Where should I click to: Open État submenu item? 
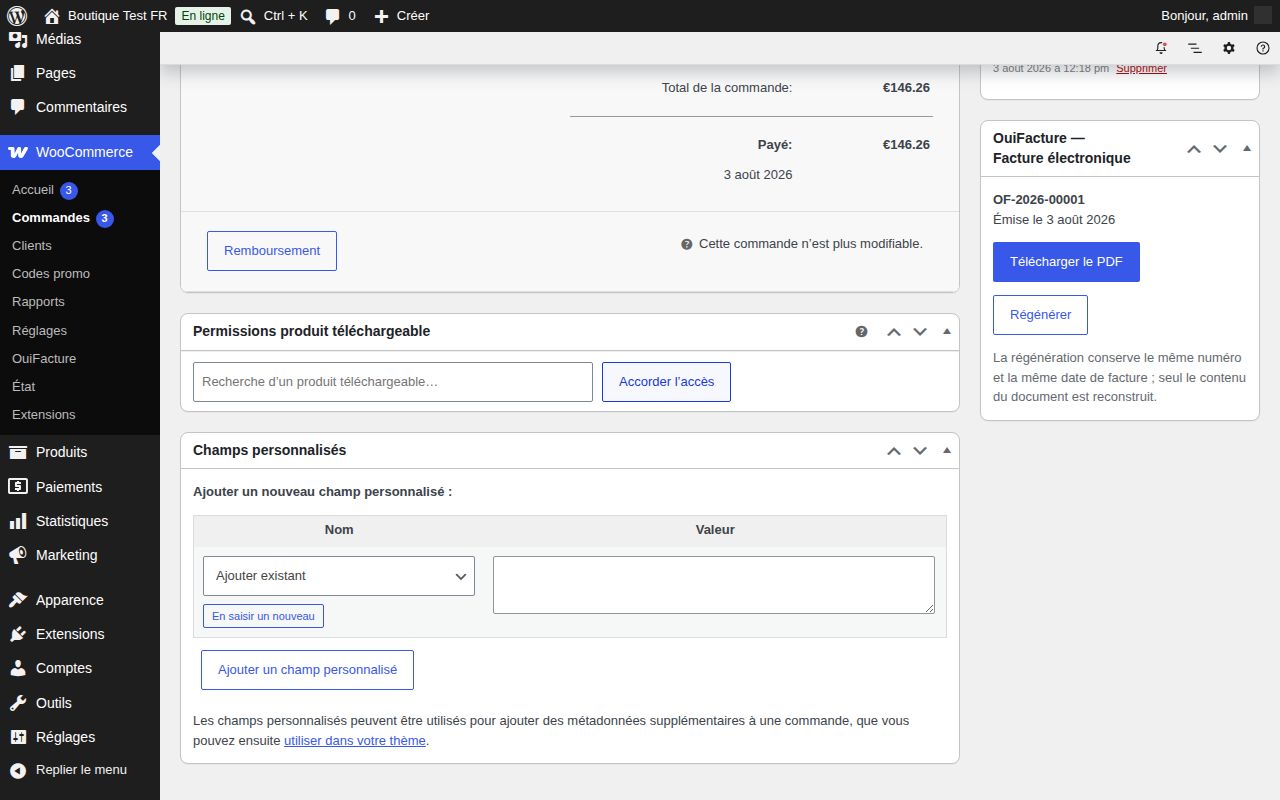(23, 387)
